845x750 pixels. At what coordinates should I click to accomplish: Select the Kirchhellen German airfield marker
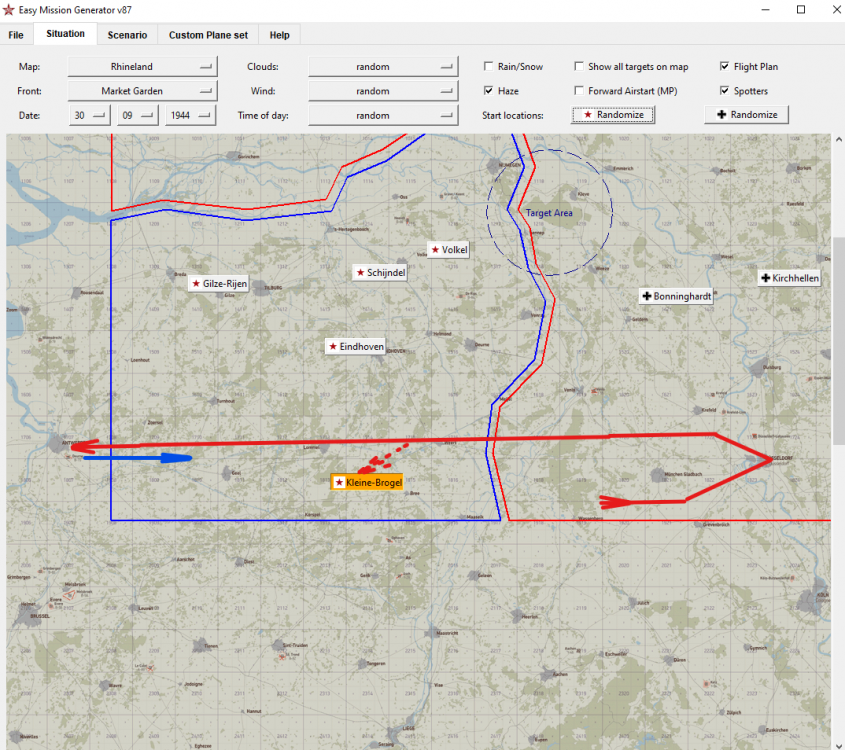789,278
